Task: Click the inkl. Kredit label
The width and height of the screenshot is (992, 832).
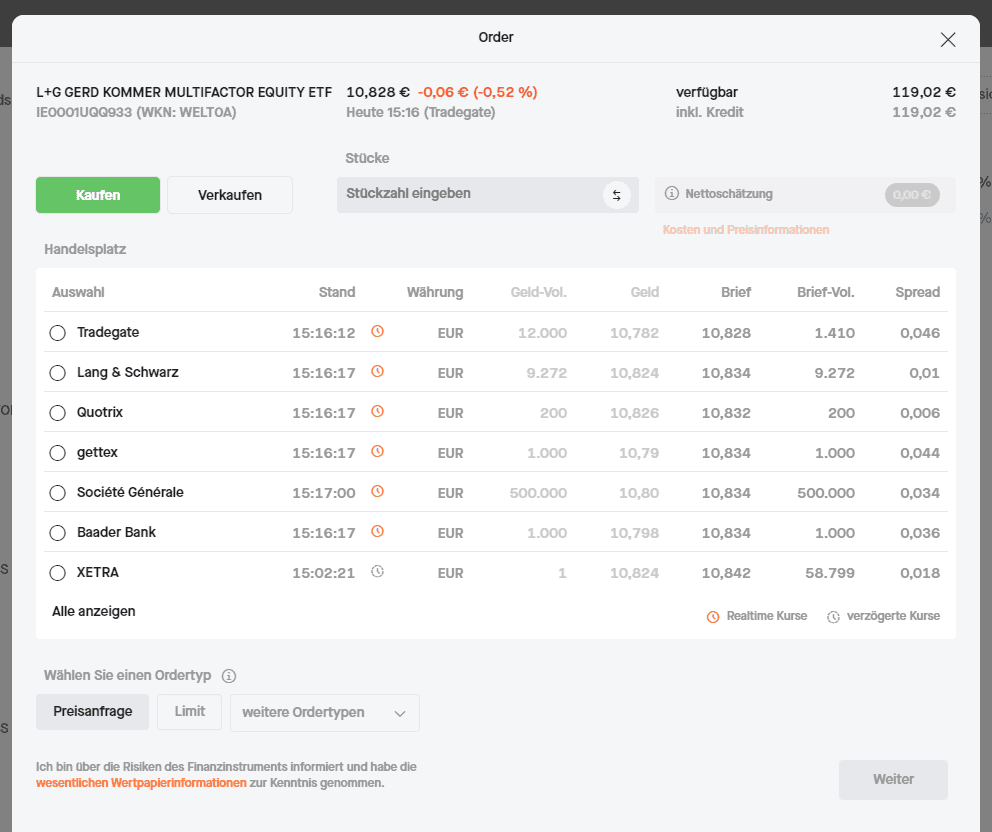Action: [x=709, y=113]
